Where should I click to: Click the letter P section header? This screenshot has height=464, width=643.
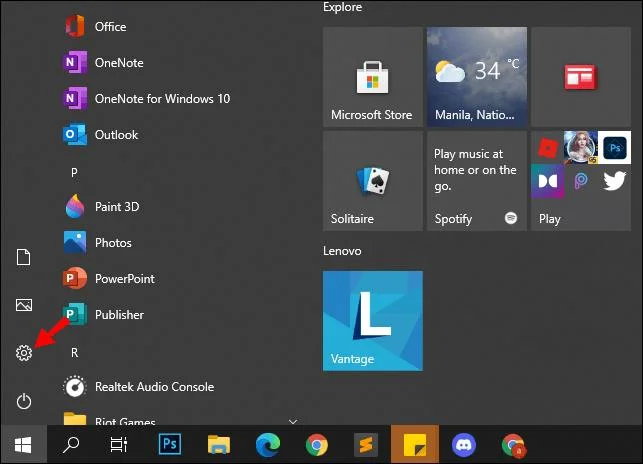pos(74,172)
